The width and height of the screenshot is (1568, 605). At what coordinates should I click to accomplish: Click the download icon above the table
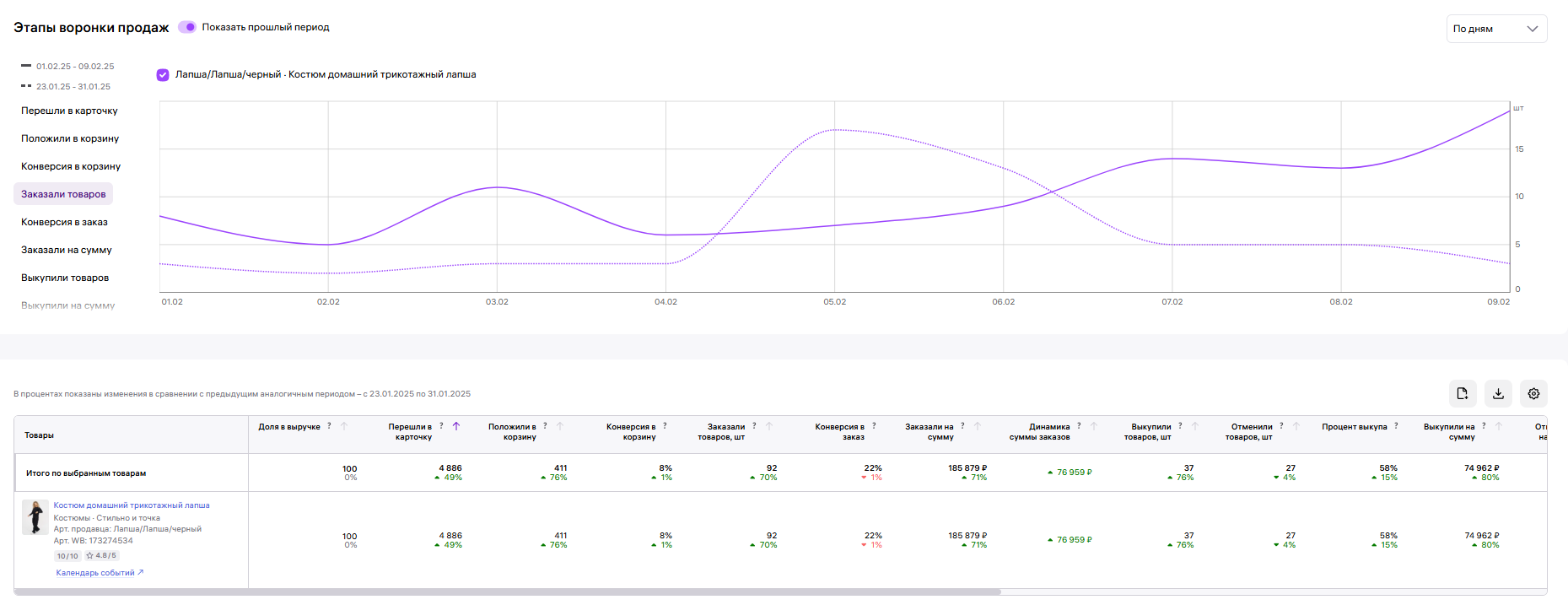coord(1498,393)
